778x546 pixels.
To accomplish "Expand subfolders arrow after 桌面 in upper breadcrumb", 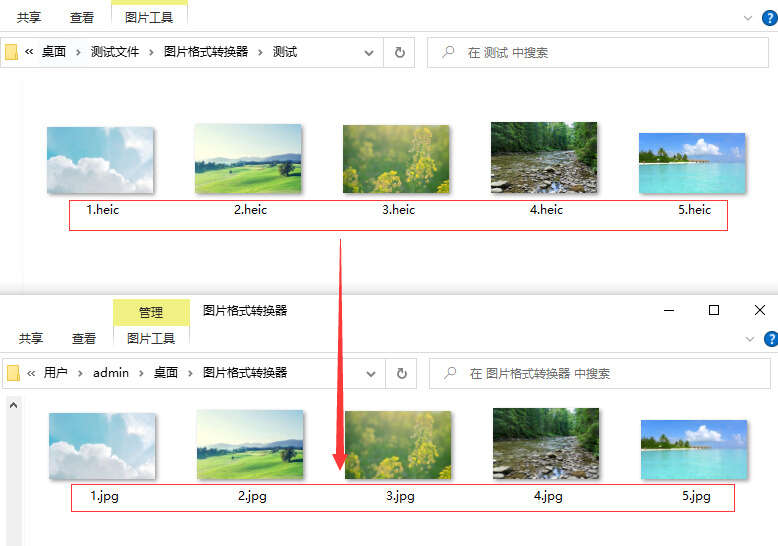I will (78, 52).
